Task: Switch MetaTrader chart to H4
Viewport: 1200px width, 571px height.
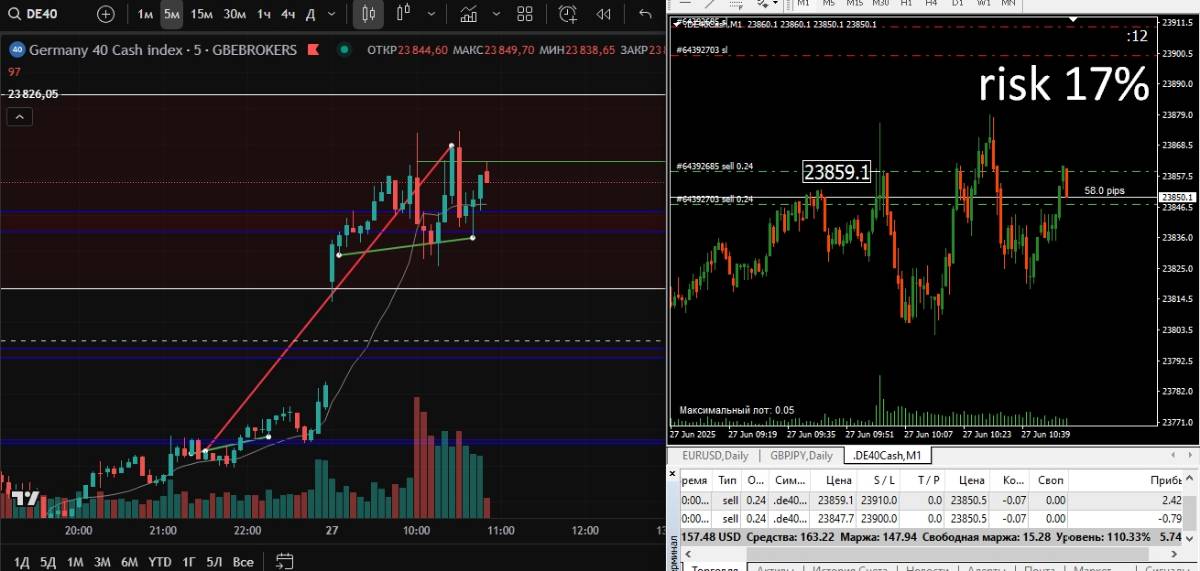Action: pyautogui.click(x=932, y=4)
